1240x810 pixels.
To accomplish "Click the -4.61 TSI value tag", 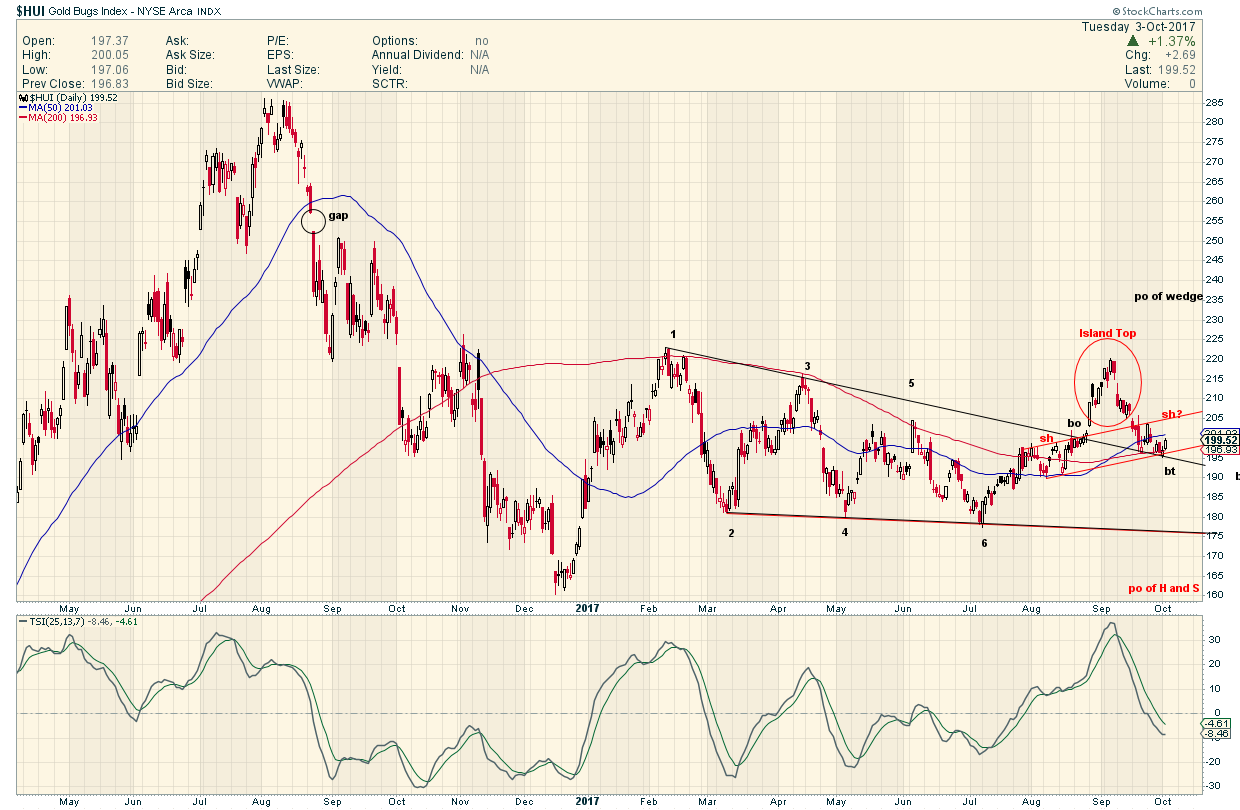I will coord(1217,724).
